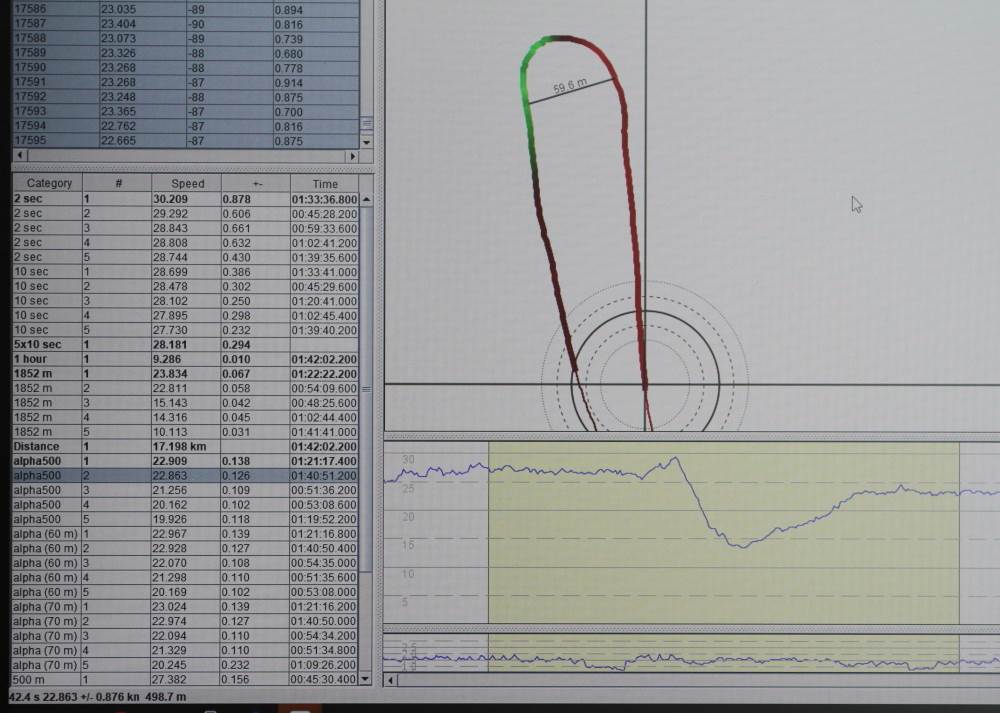Click the 59.6 m measurement label

point(569,88)
